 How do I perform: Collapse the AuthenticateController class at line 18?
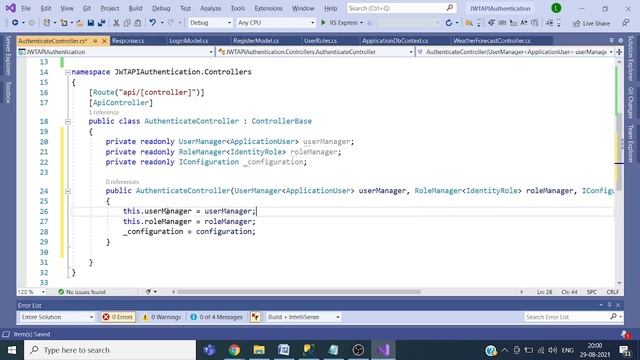coord(67,122)
